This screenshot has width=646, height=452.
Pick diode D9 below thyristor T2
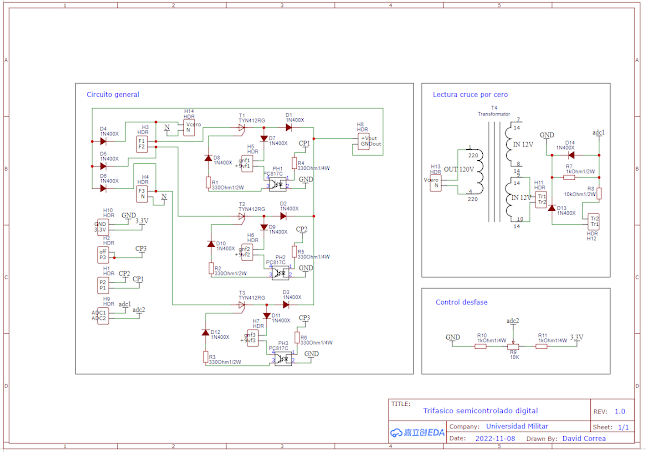[264, 227]
